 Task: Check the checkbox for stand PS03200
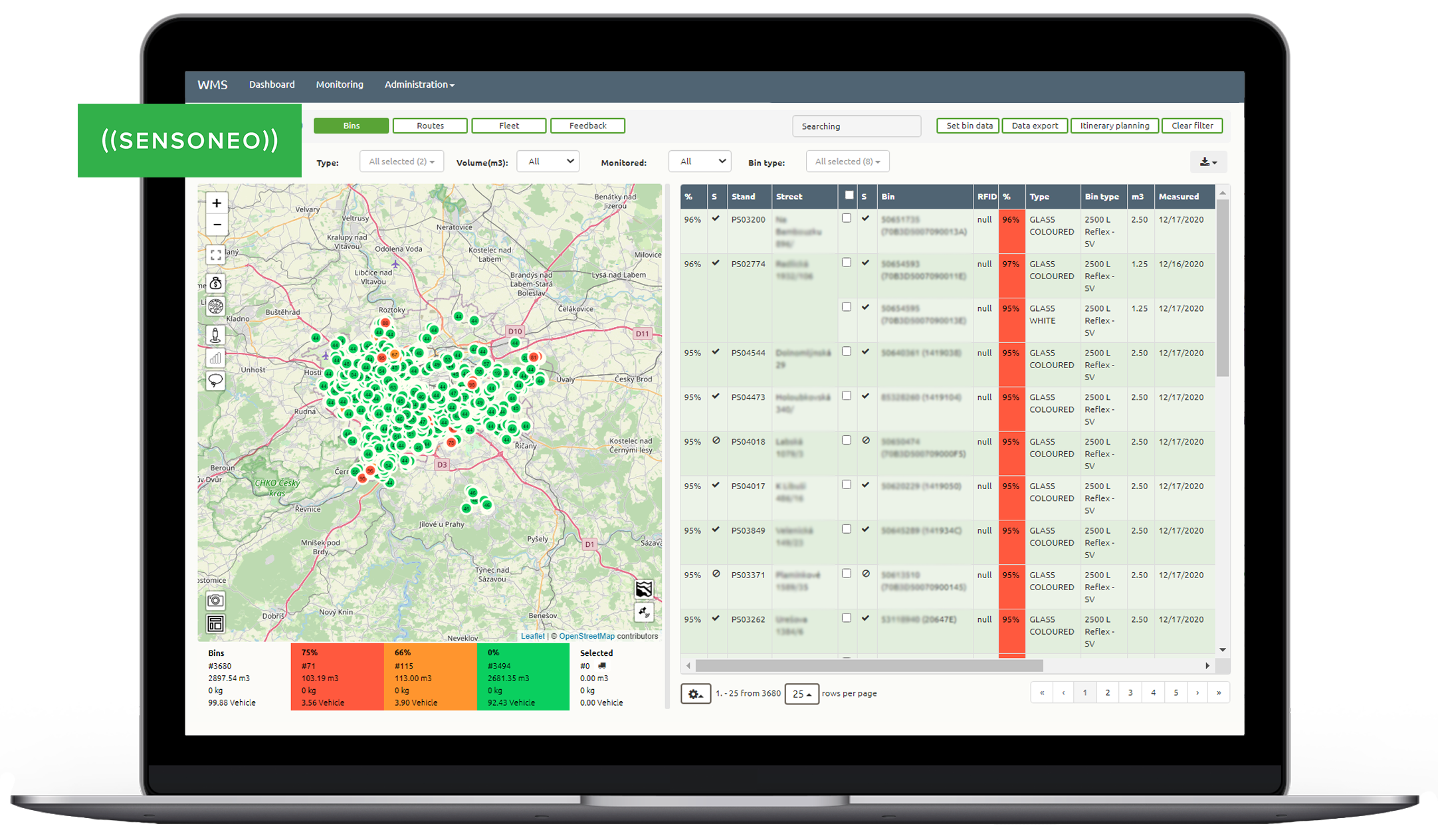click(847, 219)
